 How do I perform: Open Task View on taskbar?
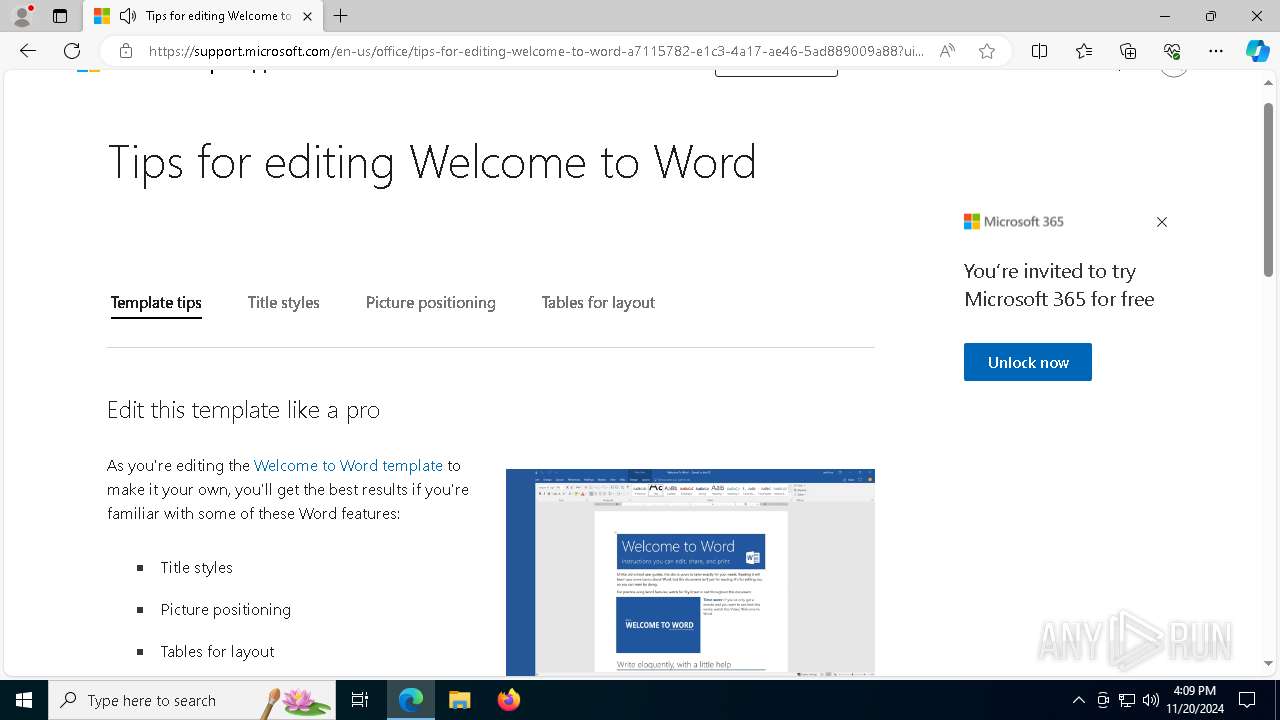(x=360, y=700)
